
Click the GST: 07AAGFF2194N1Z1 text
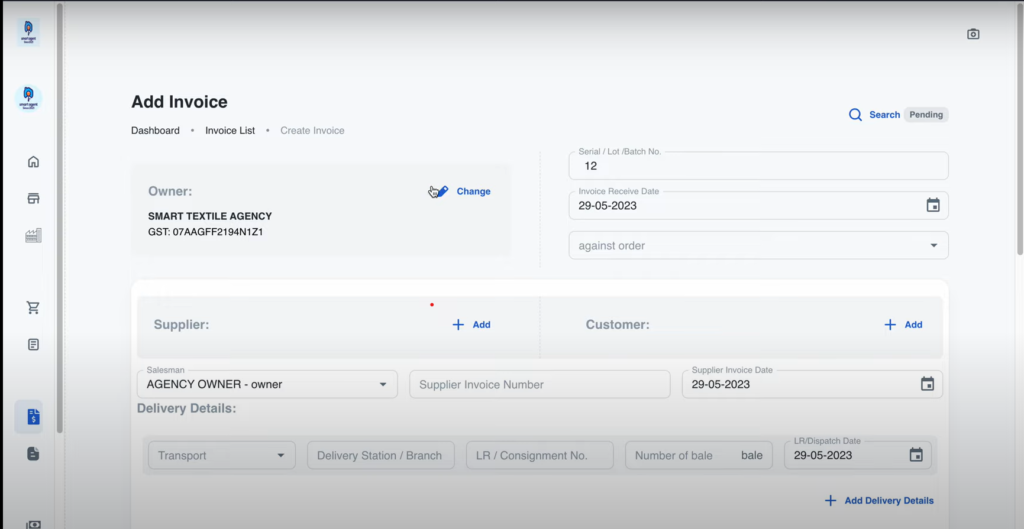tap(206, 232)
